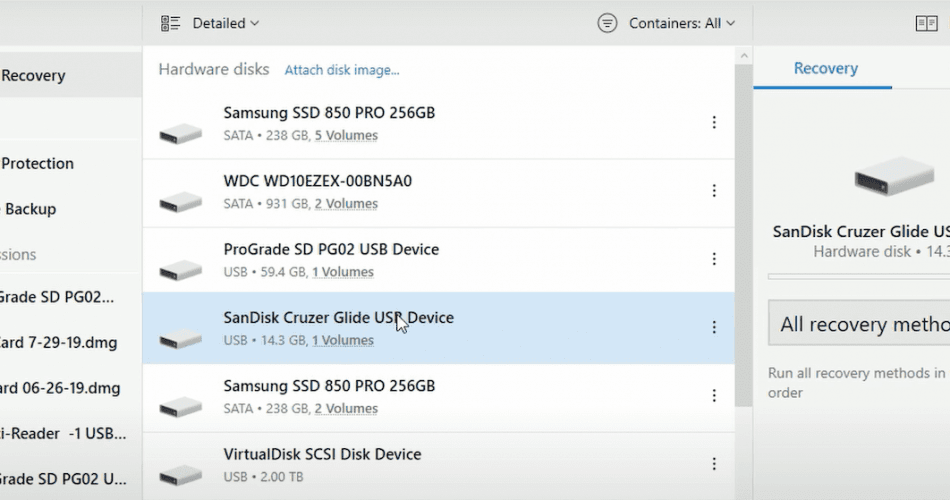Image resolution: width=950 pixels, height=500 pixels.
Task: Click the 2 Volumes link under WDC disk
Action: tap(346, 204)
